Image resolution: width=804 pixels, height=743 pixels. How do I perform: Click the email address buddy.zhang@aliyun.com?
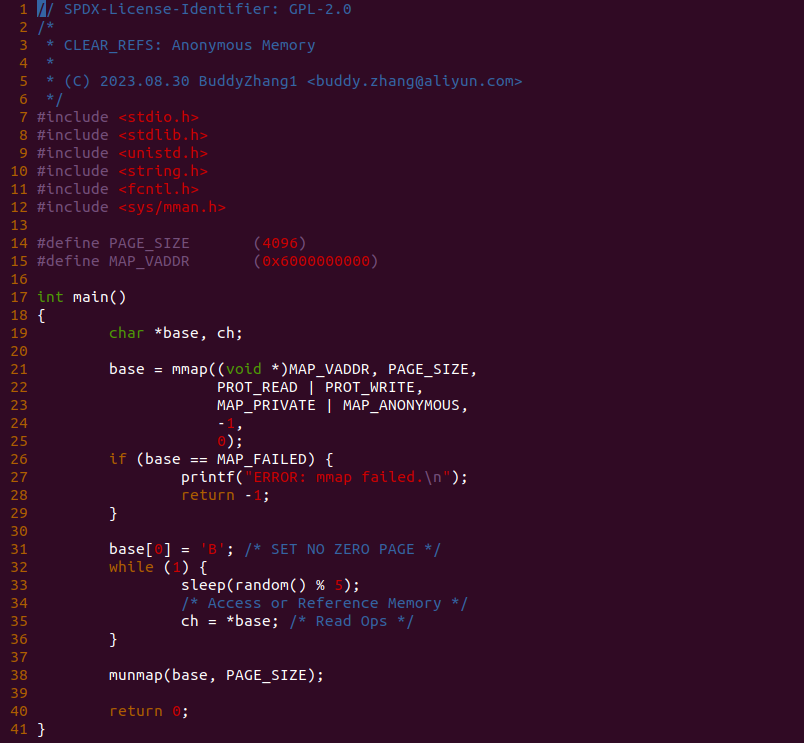[x=414, y=81]
